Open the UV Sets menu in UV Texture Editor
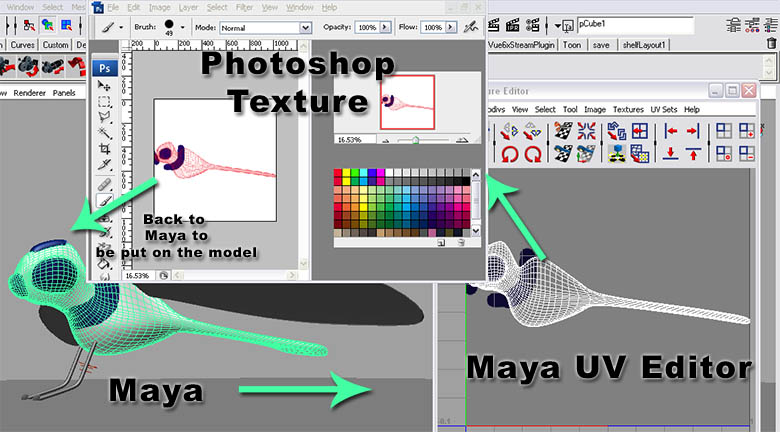 [664, 109]
